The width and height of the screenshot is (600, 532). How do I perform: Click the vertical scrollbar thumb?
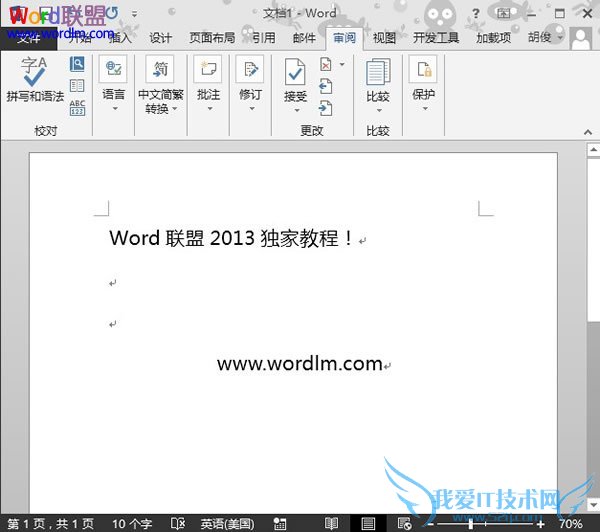(x=593, y=240)
